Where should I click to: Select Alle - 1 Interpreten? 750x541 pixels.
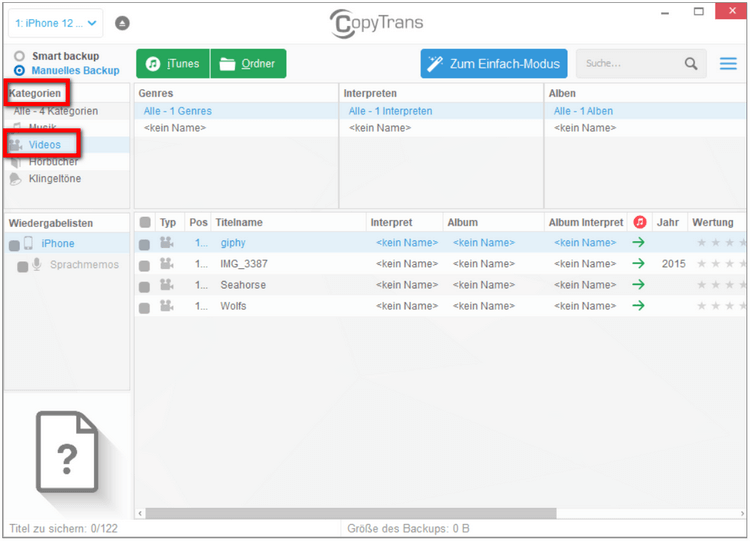[x=441, y=111]
